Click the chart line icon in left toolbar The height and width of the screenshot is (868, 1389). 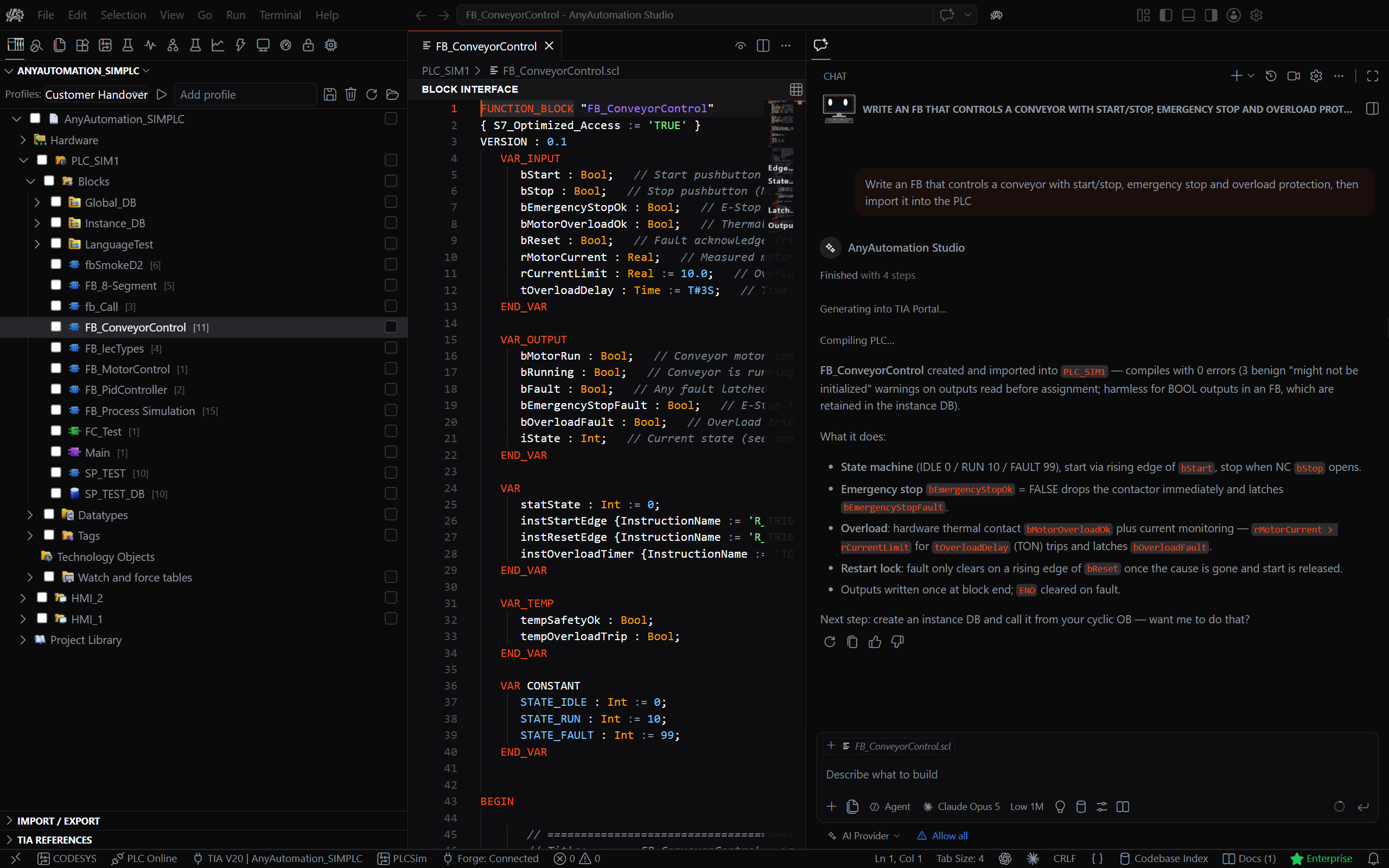(218, 45)
